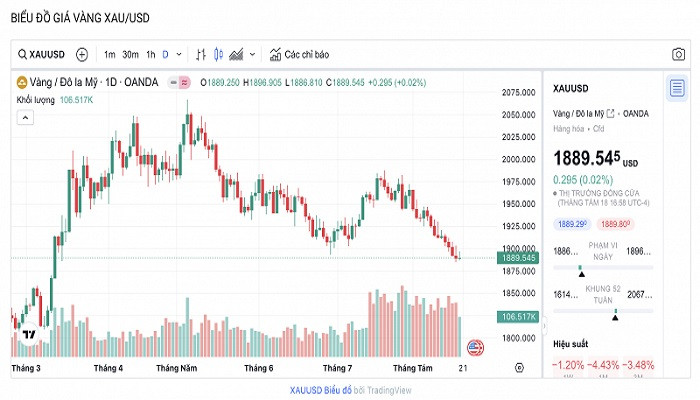Open the chart style dropdown arrow
Viewport: 700px width, 400px height.
click(x=252, y=54)
